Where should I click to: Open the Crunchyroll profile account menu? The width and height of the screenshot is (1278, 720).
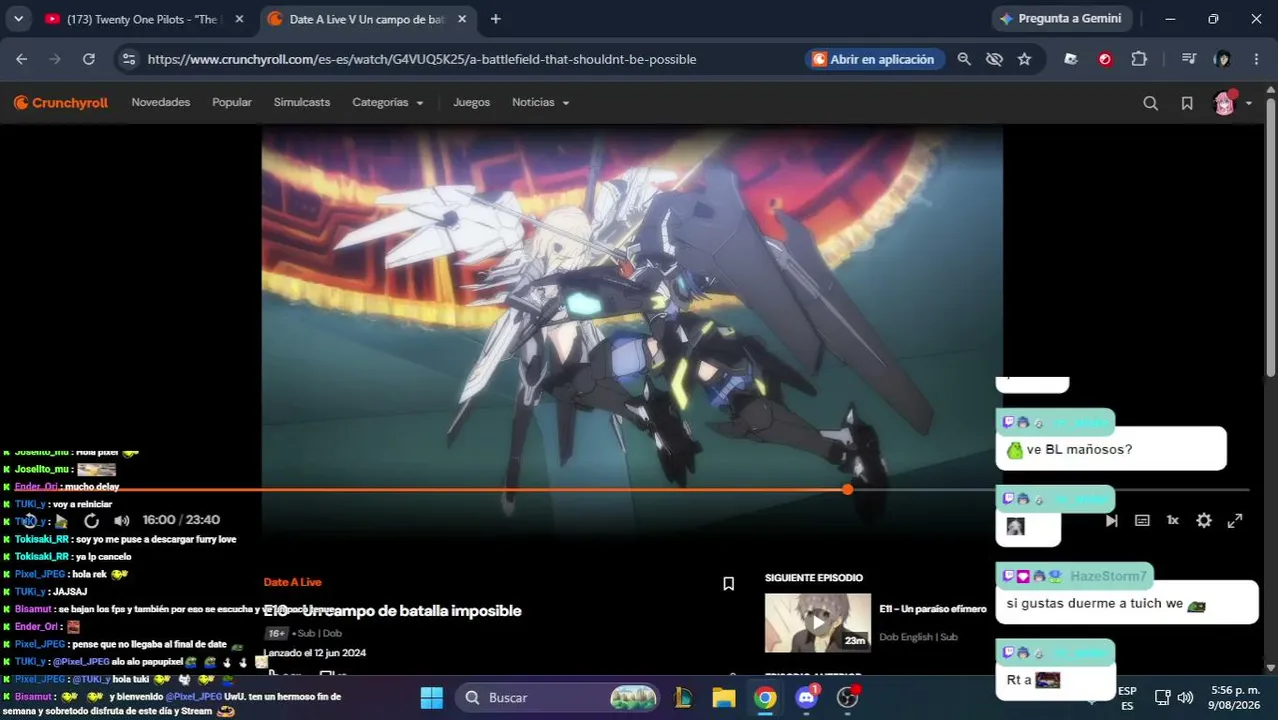(x=1232, y=103)
